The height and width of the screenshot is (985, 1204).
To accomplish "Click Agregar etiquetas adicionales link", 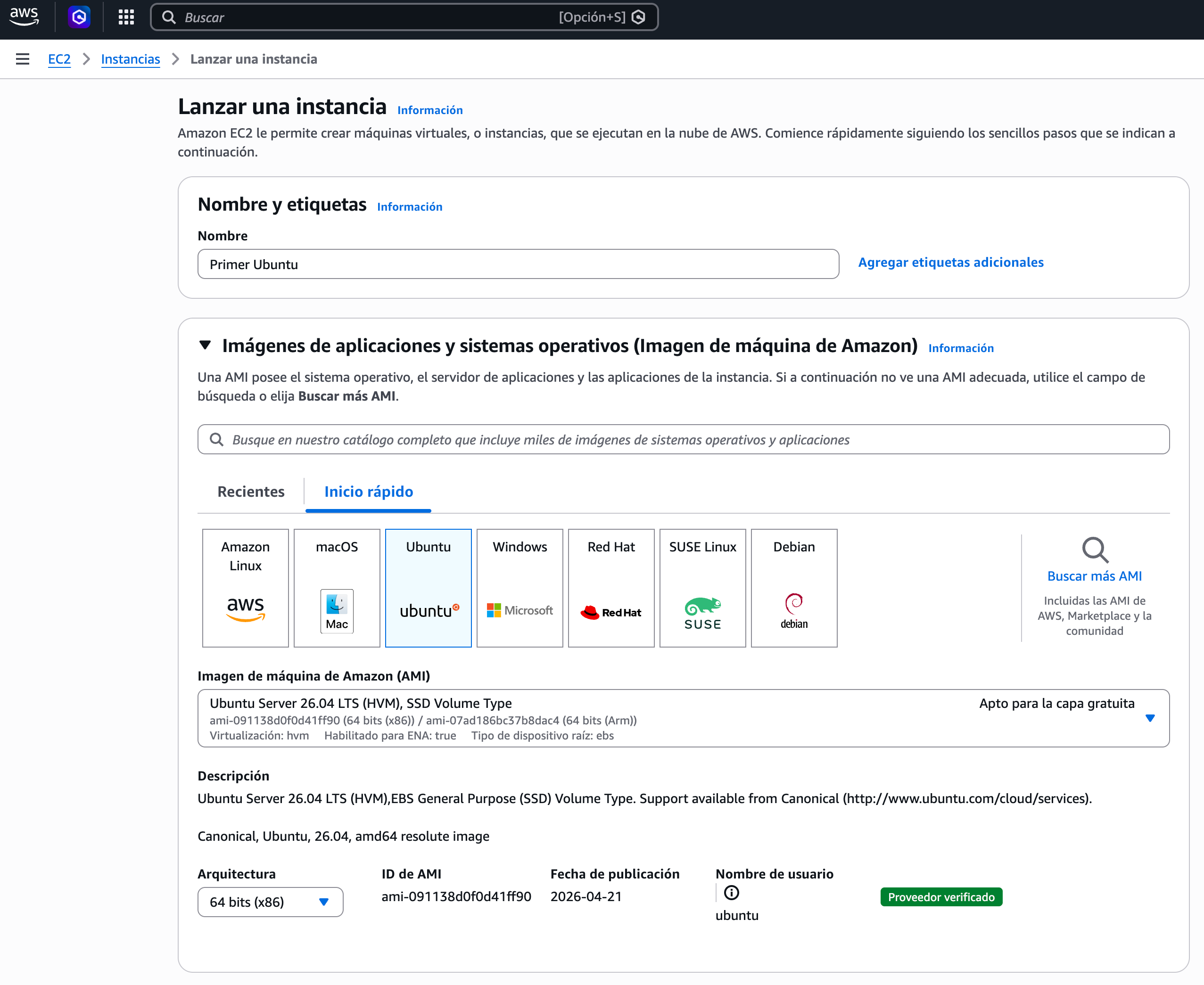I will click(950, 262).
